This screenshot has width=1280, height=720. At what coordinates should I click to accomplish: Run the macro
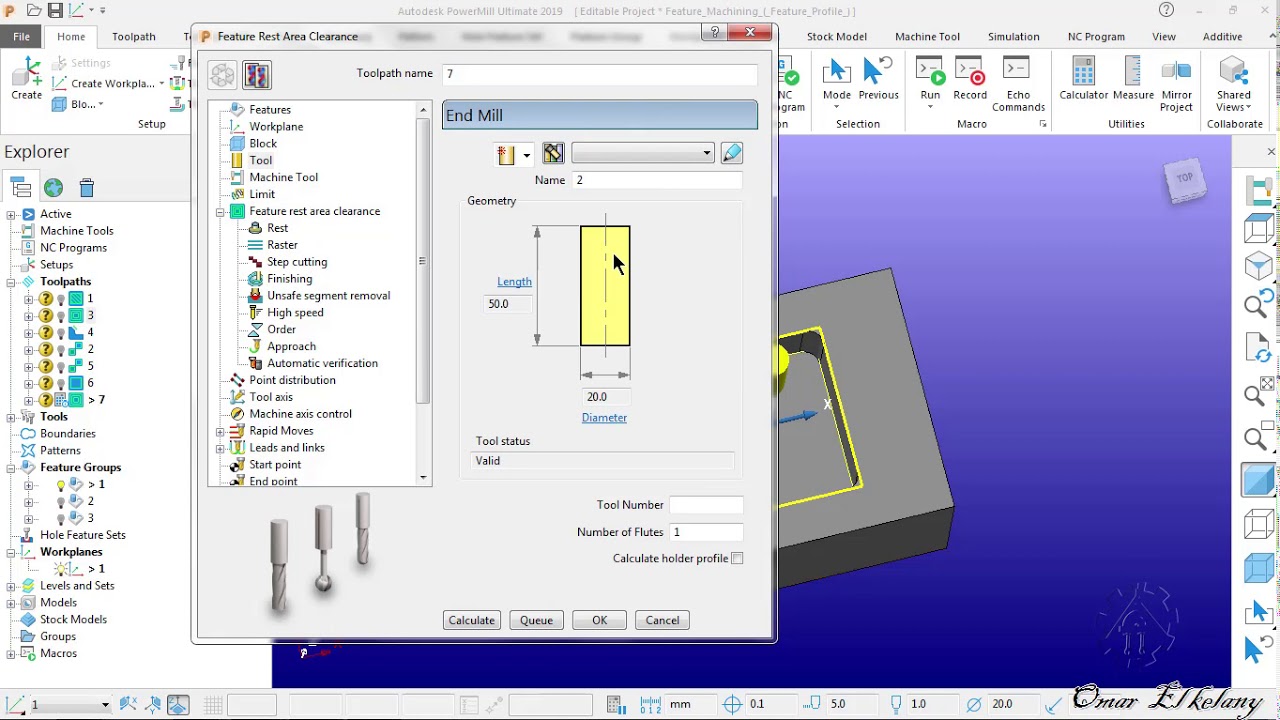(930, 80)
